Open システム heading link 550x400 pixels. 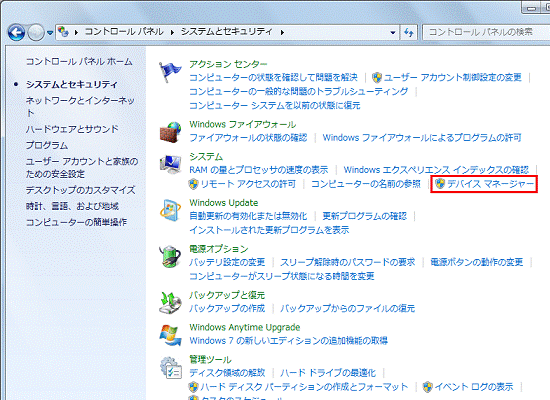206,156
